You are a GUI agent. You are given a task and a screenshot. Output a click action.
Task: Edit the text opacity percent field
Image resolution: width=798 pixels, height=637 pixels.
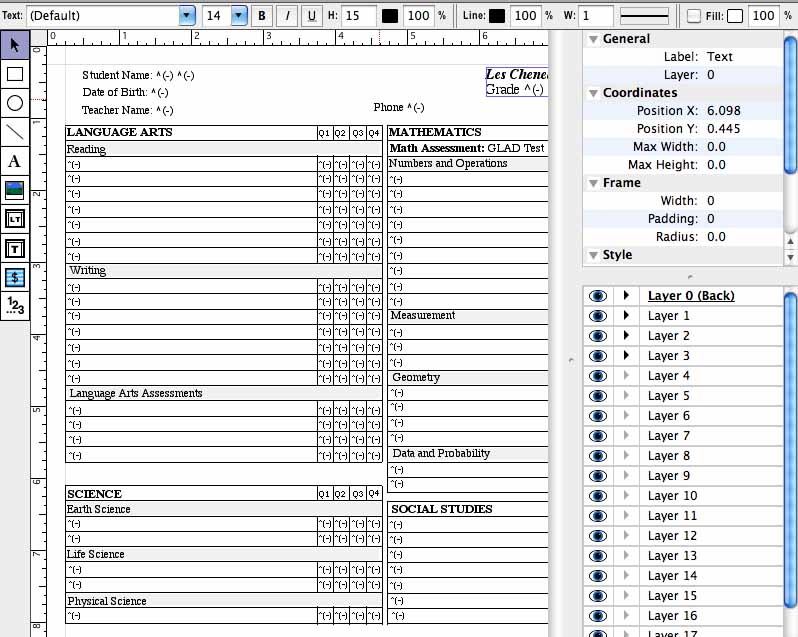[x=418, y=16]
